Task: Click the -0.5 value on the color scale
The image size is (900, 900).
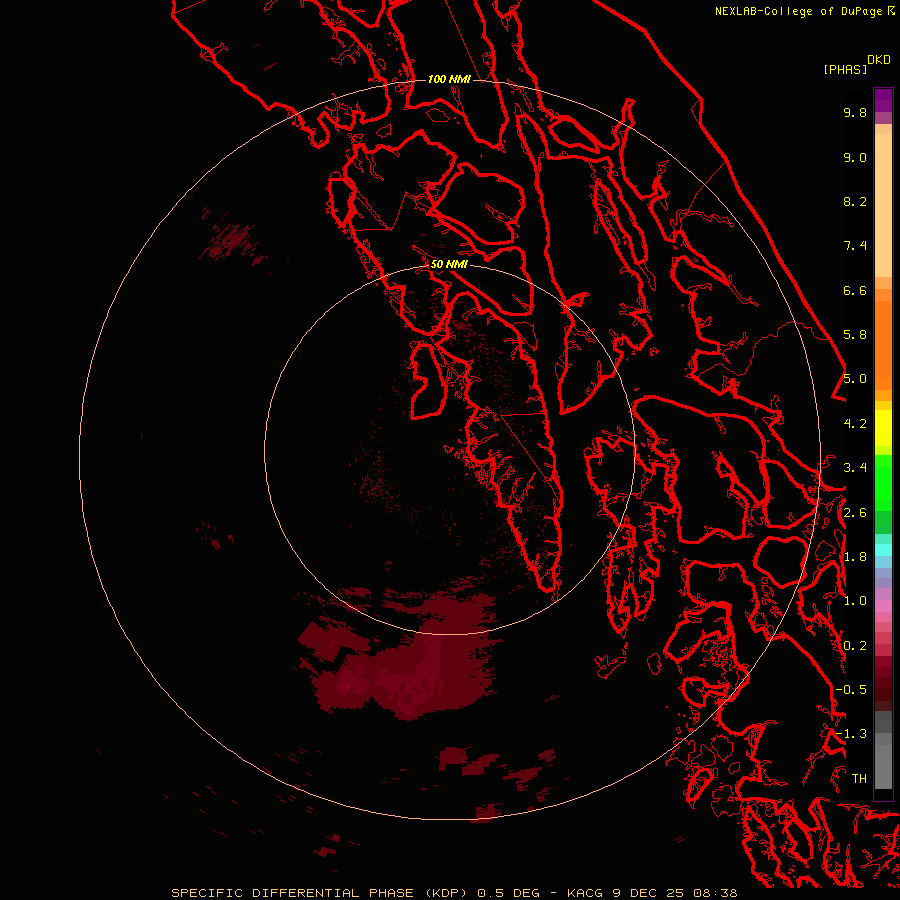Action: pyautogui.click(x=851, y=690)
